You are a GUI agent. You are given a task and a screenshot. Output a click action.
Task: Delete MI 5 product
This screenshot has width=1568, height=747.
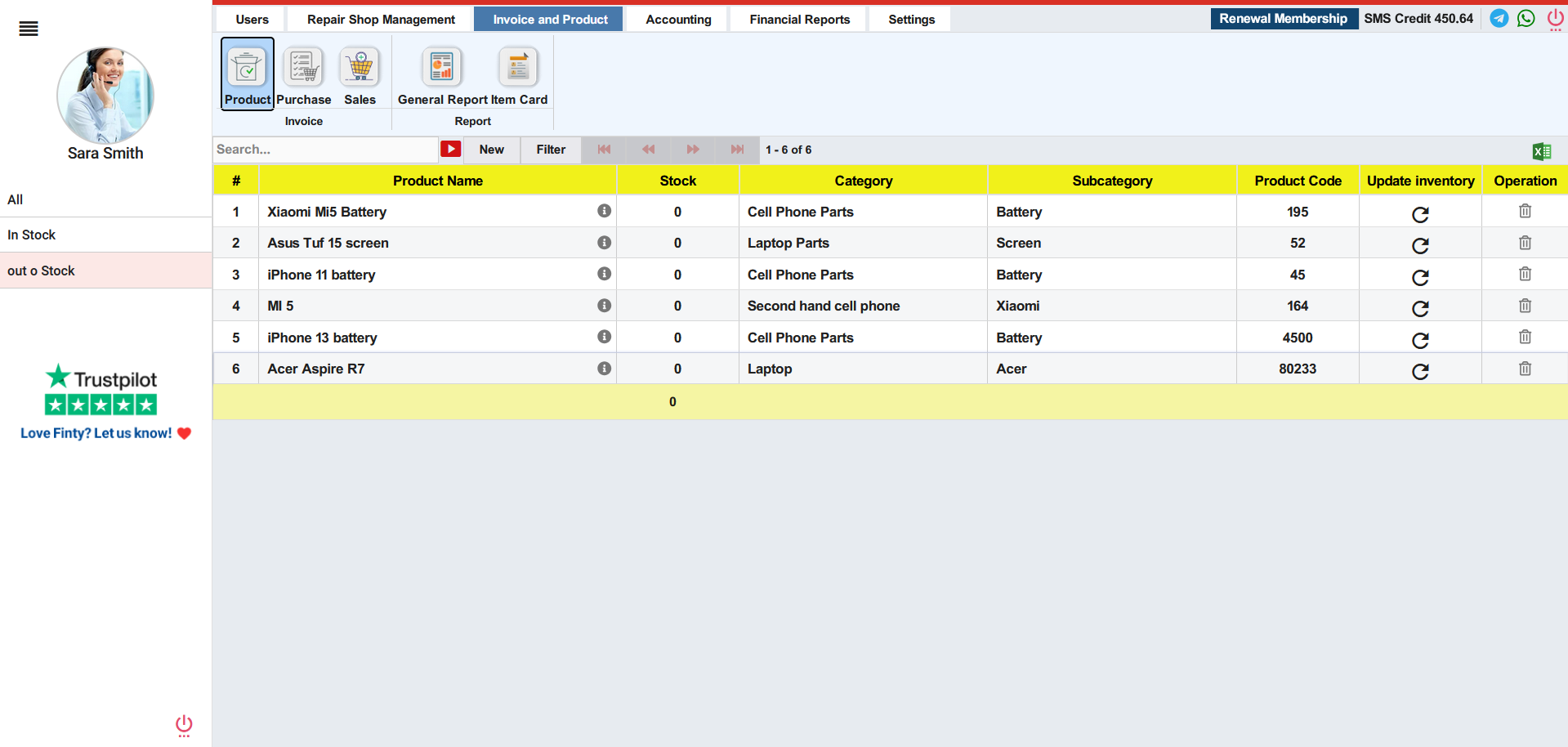[x=1525, y=306]
